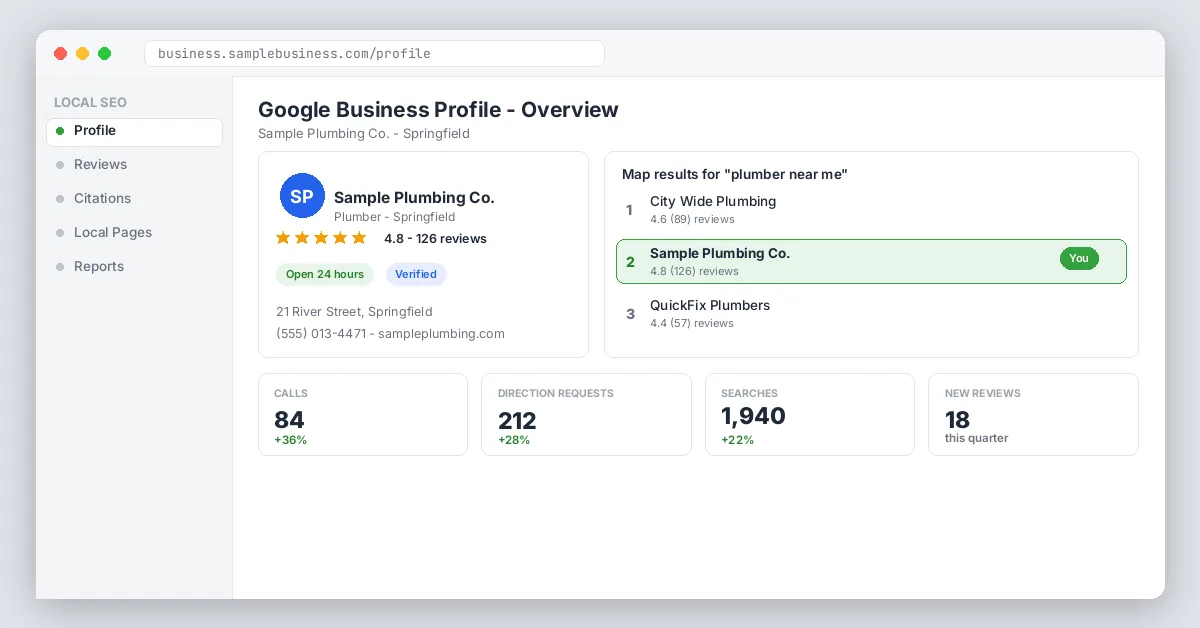The width and height of the screenshot is (1200, 628).
Task: Click the Google Business Profile - Overview heading
Action: click(438, 110)
